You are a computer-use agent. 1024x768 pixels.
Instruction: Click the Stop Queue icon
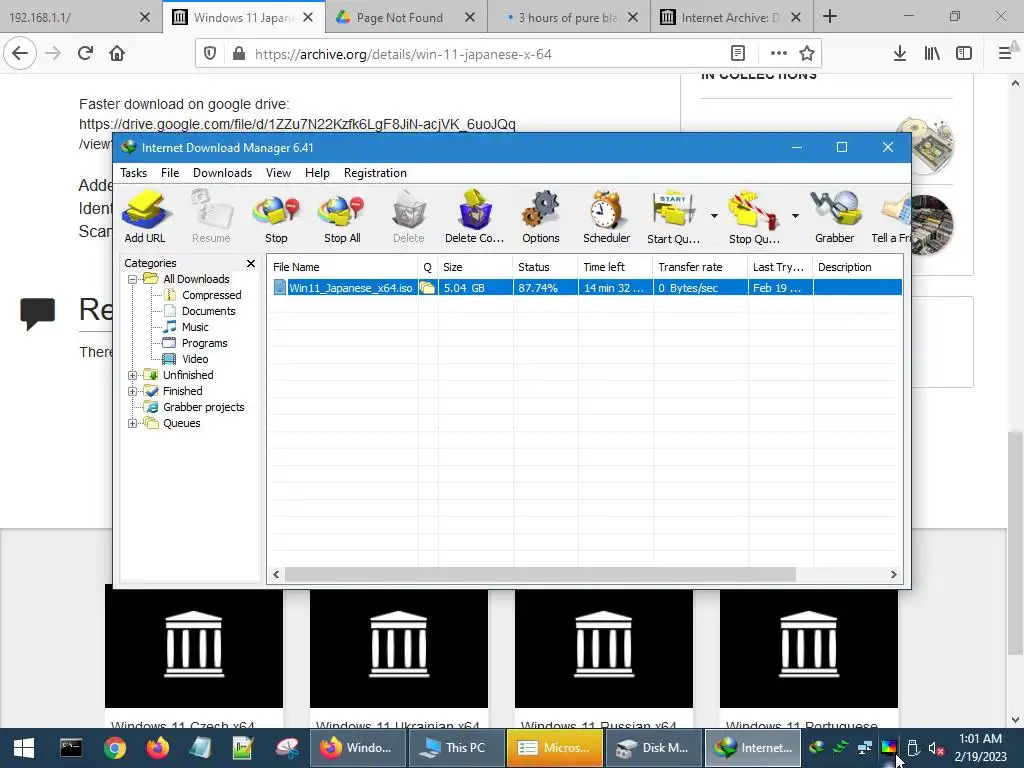click(754, 217)
